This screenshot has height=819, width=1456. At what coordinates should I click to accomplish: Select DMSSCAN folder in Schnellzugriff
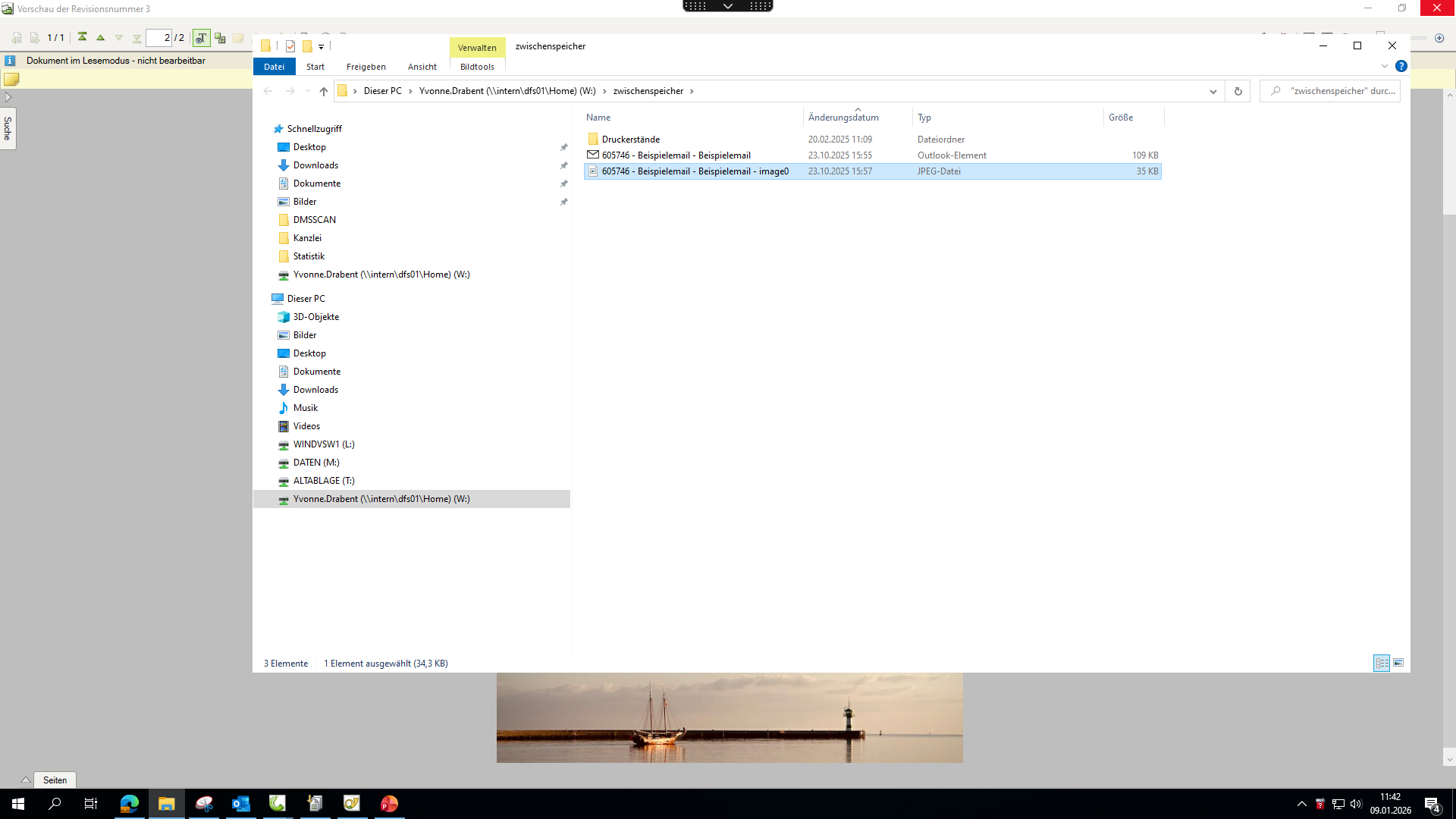(x=314, y=220)
